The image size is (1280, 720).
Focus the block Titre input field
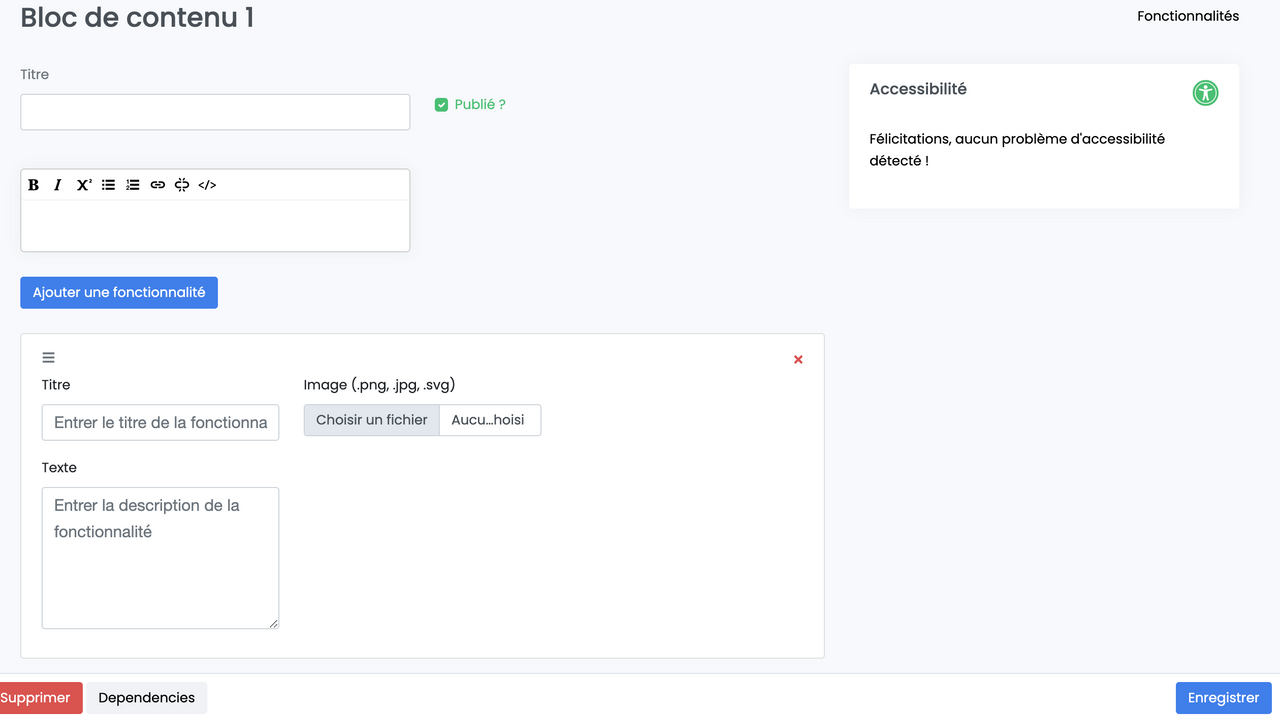click(x=215, y=112)
